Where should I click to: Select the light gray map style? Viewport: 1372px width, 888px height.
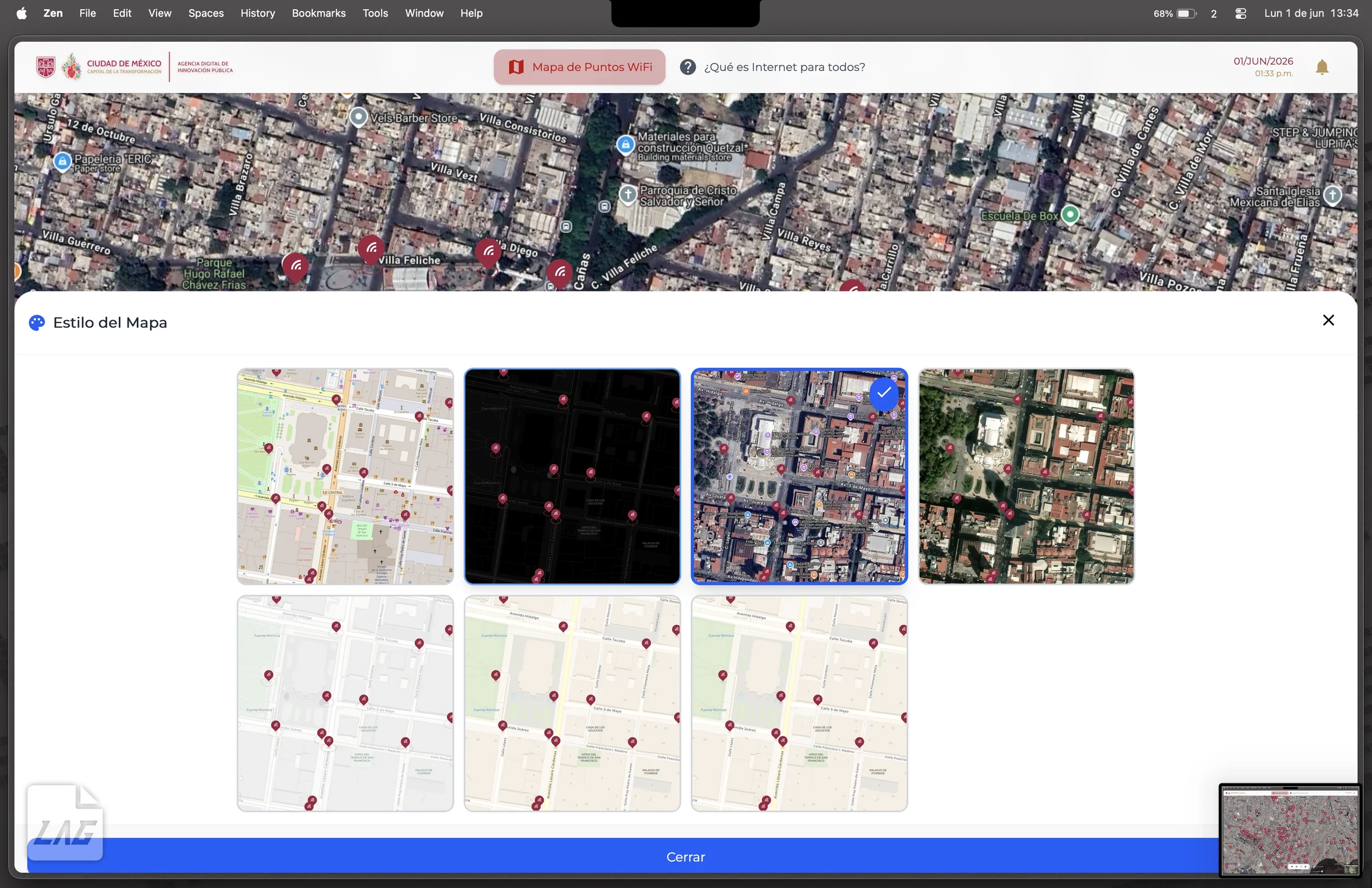click(x=345, y=703)
